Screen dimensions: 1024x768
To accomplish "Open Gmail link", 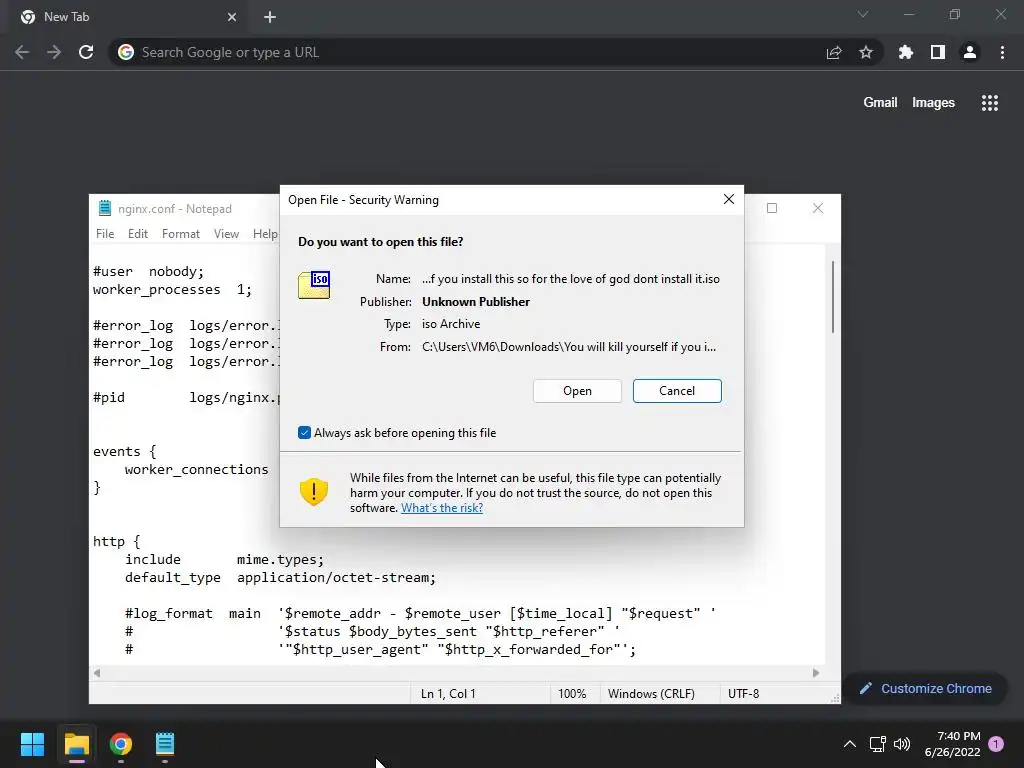I will (x=880, y=103).
